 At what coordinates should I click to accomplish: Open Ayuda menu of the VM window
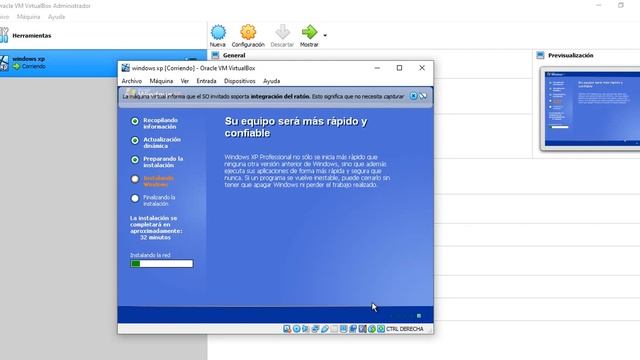click(271, 81)
